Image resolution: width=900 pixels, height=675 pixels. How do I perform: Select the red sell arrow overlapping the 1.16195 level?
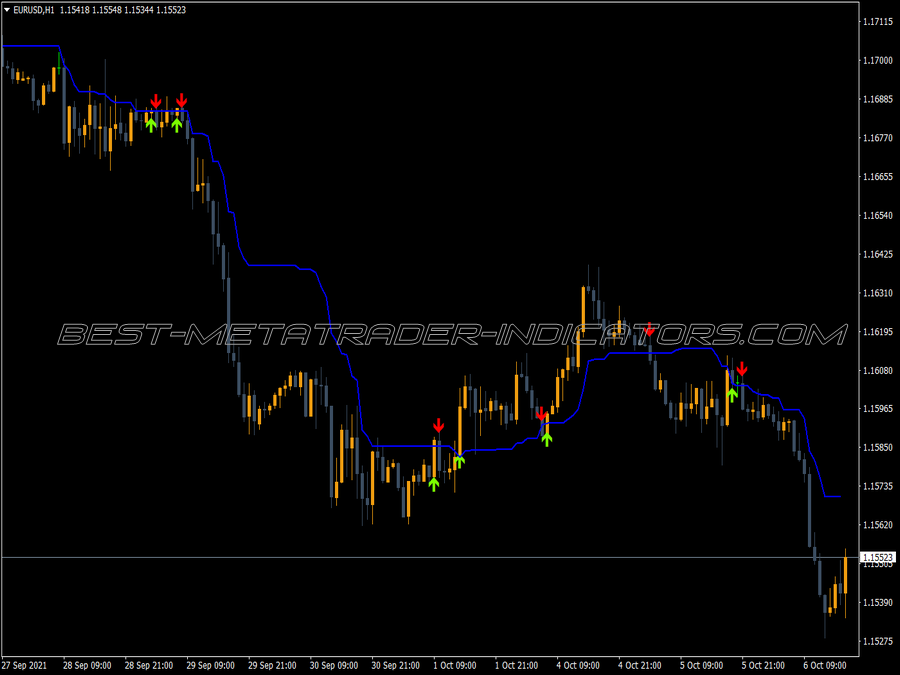(649, 329)
